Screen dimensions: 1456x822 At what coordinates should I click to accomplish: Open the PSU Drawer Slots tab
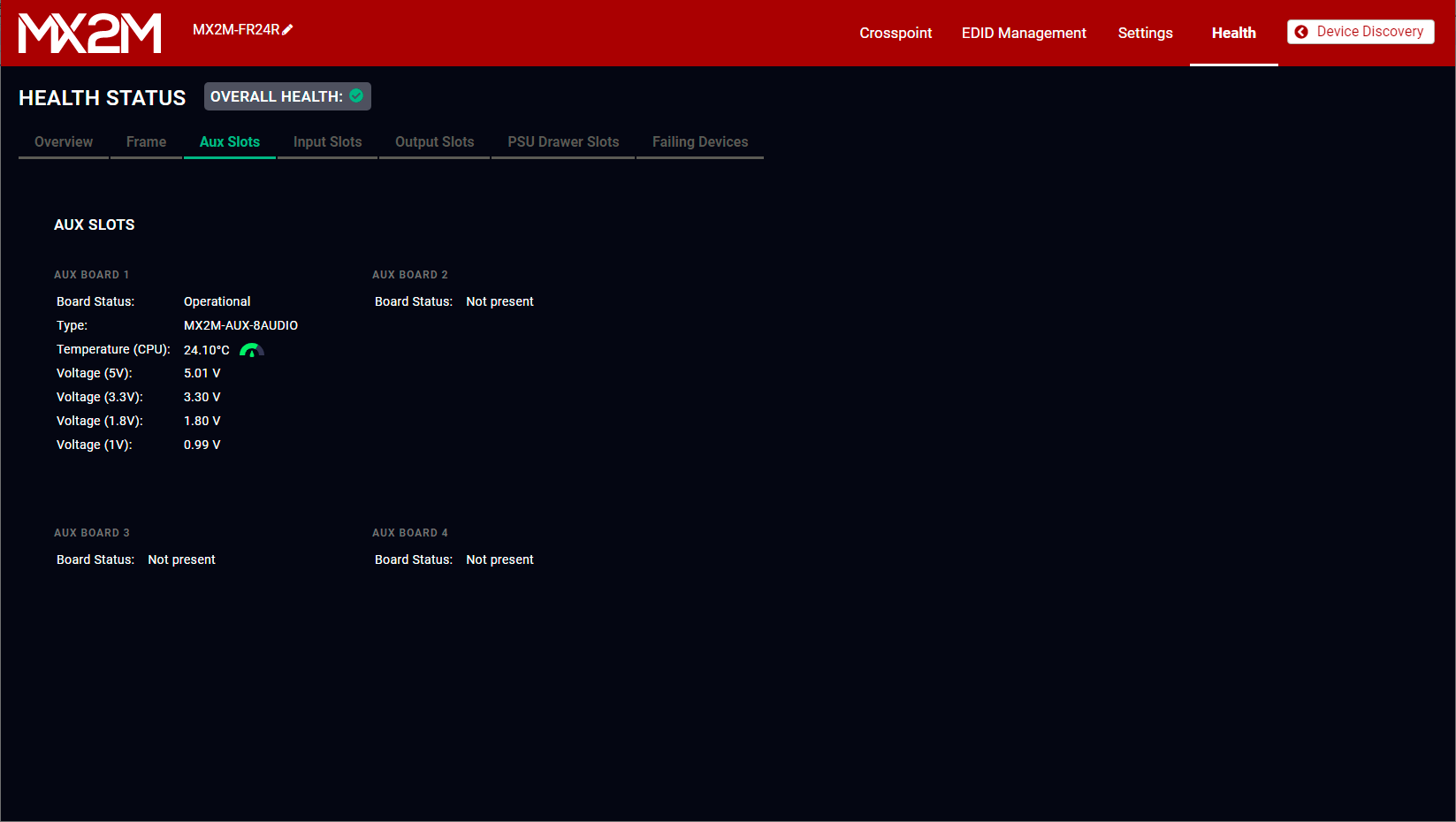[563, 142]
